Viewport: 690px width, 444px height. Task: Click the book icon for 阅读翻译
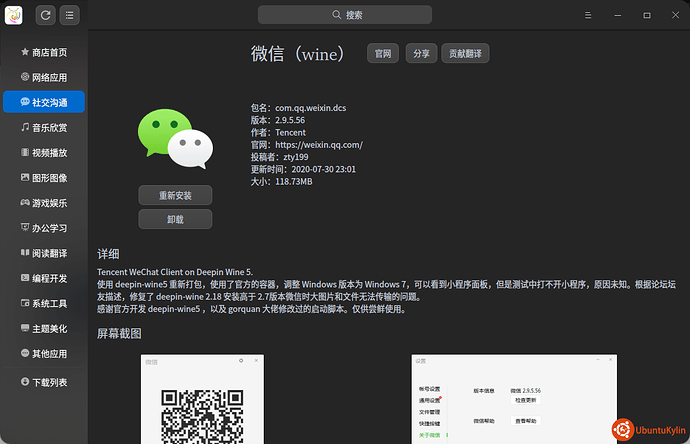pyautogui.click(x=25, y=253)
